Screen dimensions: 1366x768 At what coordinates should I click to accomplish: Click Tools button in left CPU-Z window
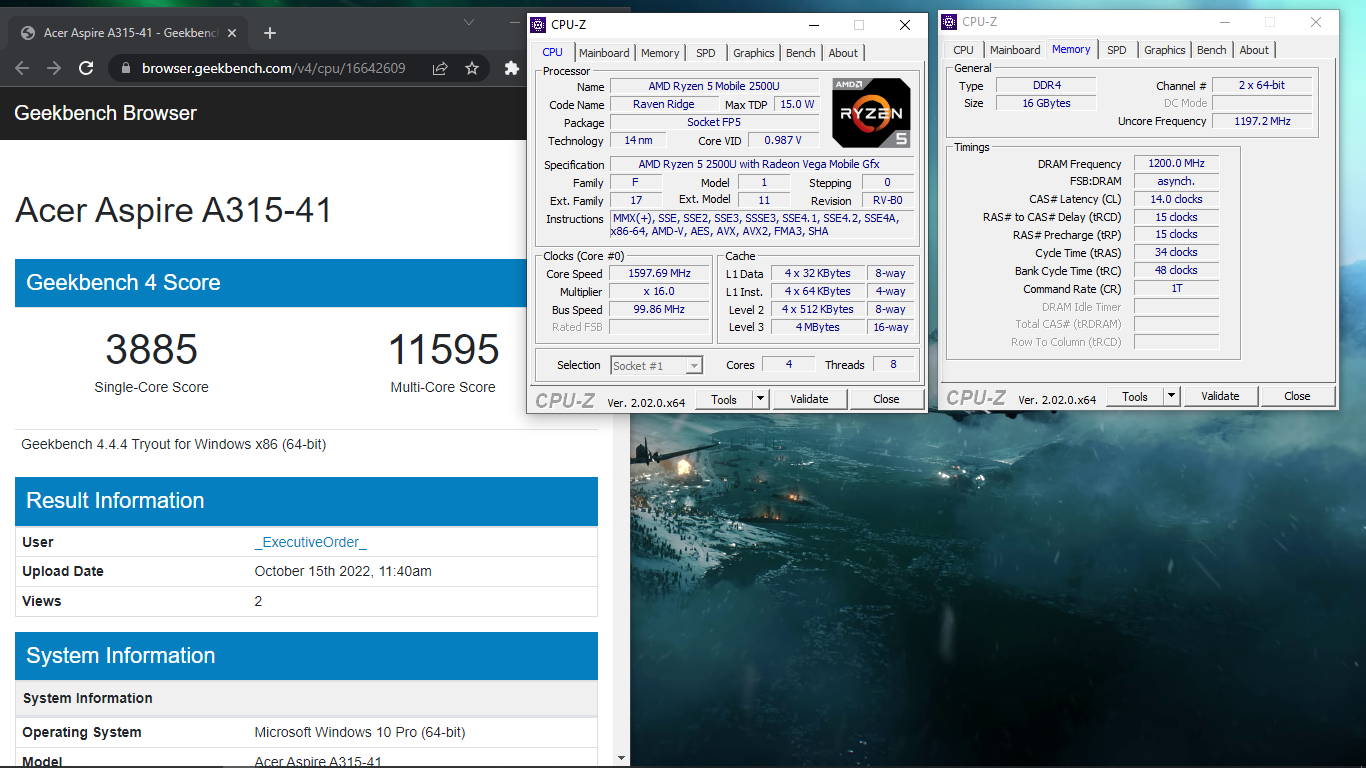tap(724, 399)
